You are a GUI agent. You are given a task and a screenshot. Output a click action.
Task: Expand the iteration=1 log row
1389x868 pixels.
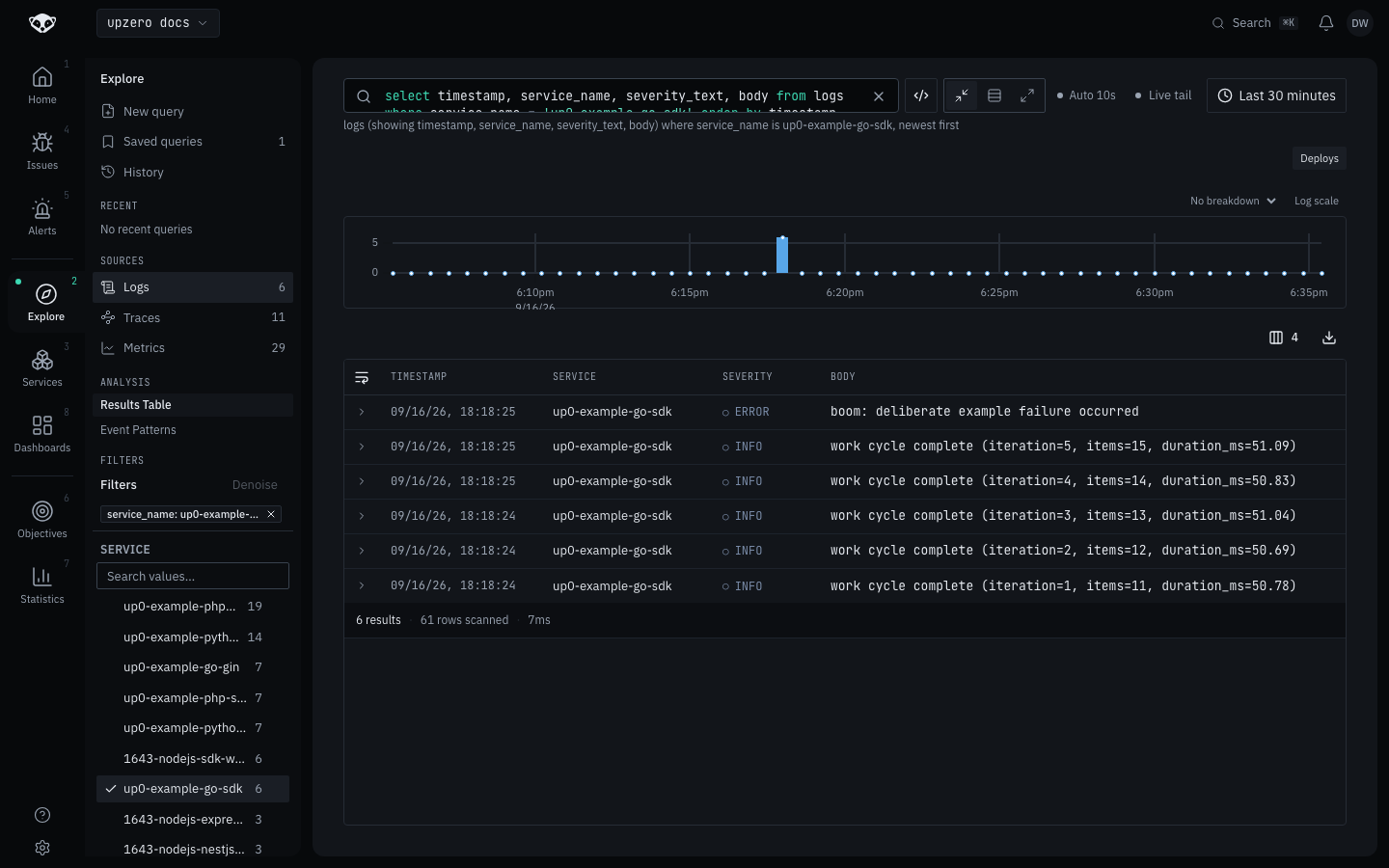362,585
